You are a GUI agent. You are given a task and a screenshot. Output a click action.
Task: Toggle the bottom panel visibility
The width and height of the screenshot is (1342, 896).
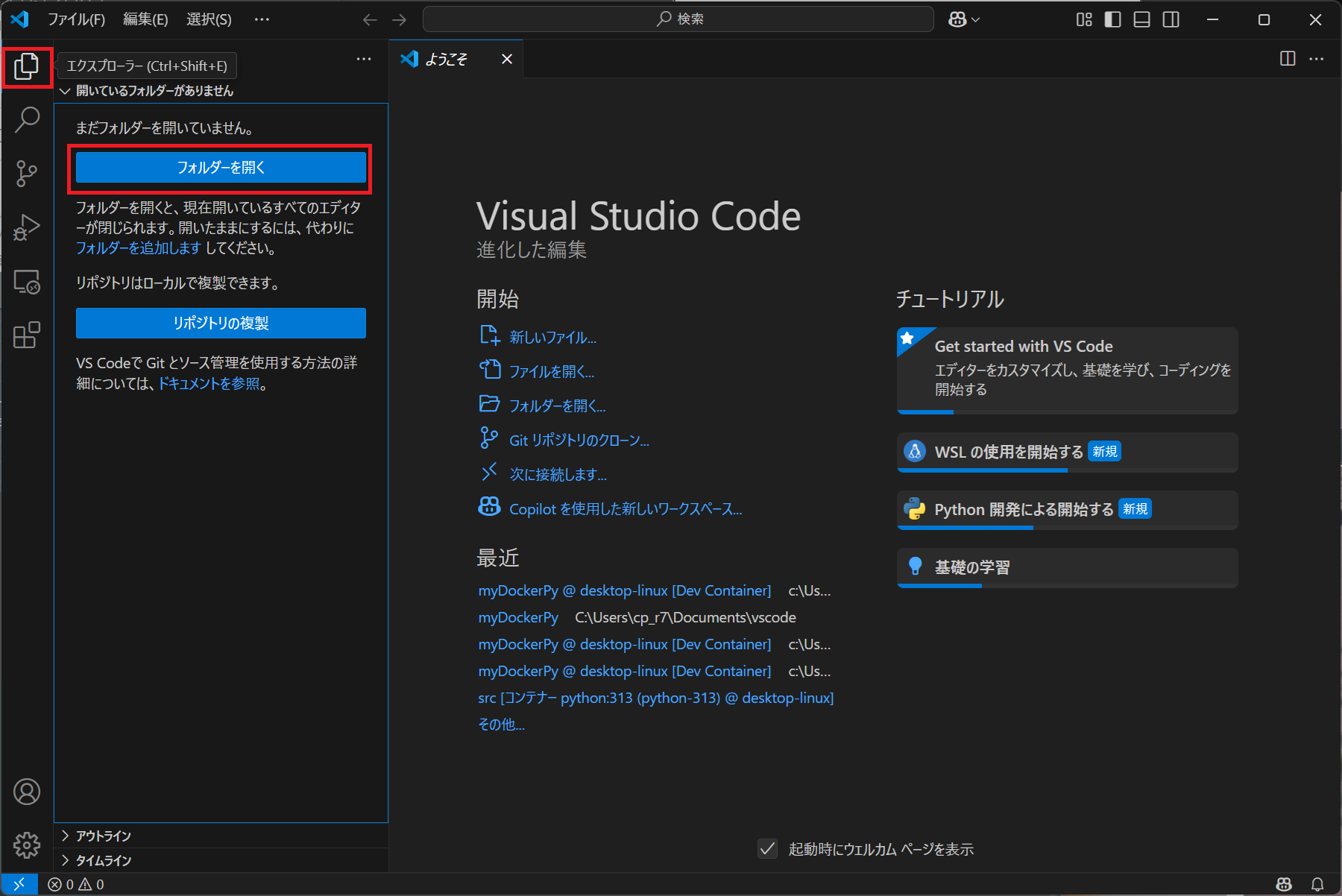pos(1141,19)
